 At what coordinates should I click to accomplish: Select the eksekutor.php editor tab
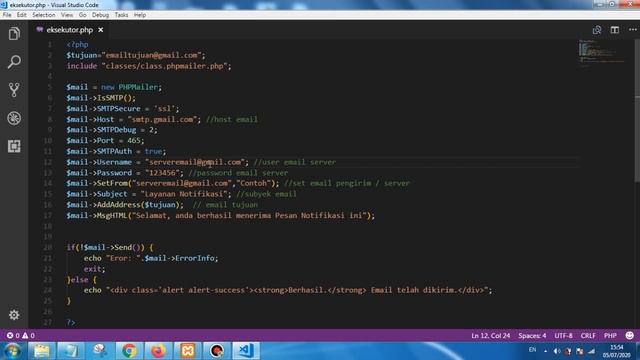(x=69, y=30)
